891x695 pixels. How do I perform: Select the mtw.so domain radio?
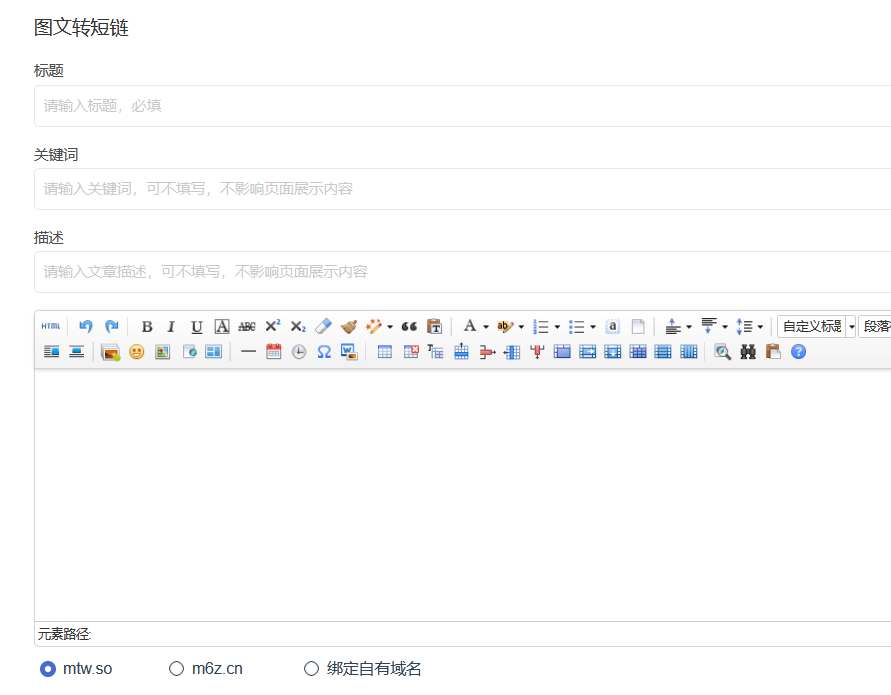(48, 669)
